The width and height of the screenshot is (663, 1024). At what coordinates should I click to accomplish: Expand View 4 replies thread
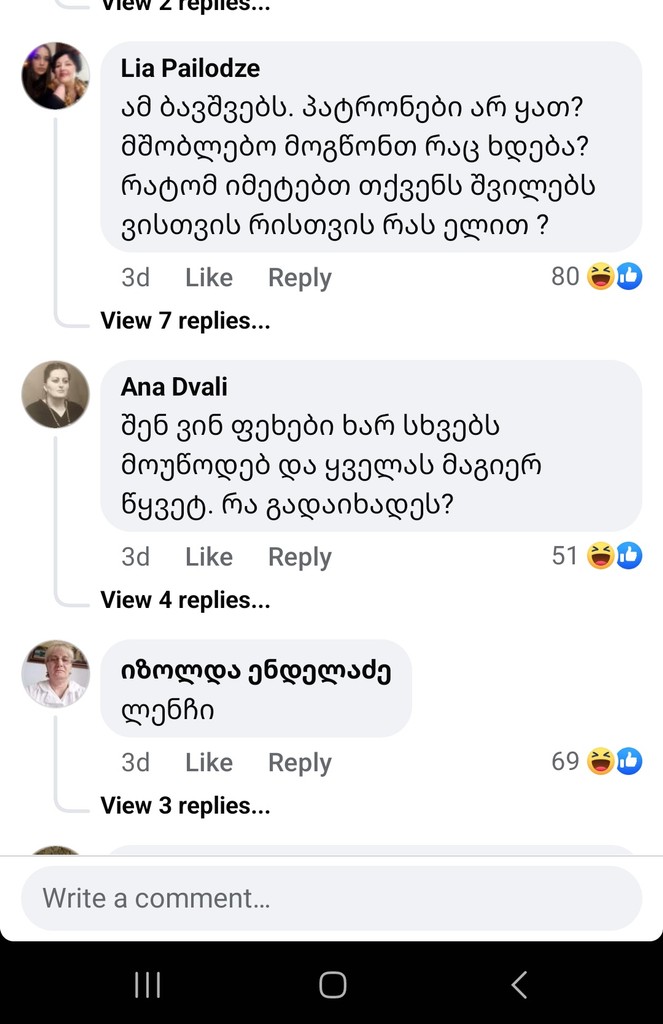tap(185, 600)
